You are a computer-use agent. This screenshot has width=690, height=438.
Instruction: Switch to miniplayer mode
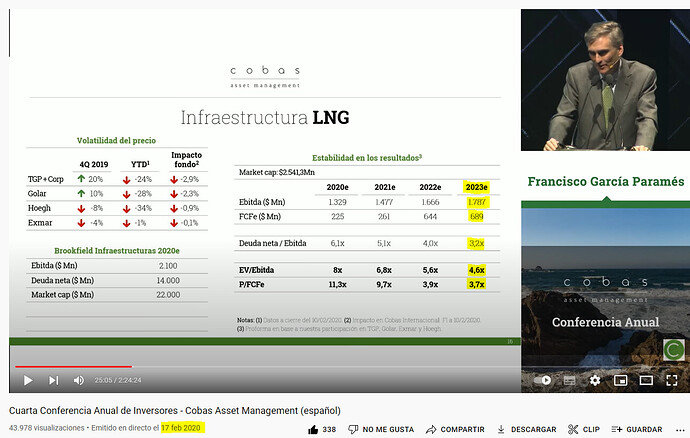(x=620, y=380)
